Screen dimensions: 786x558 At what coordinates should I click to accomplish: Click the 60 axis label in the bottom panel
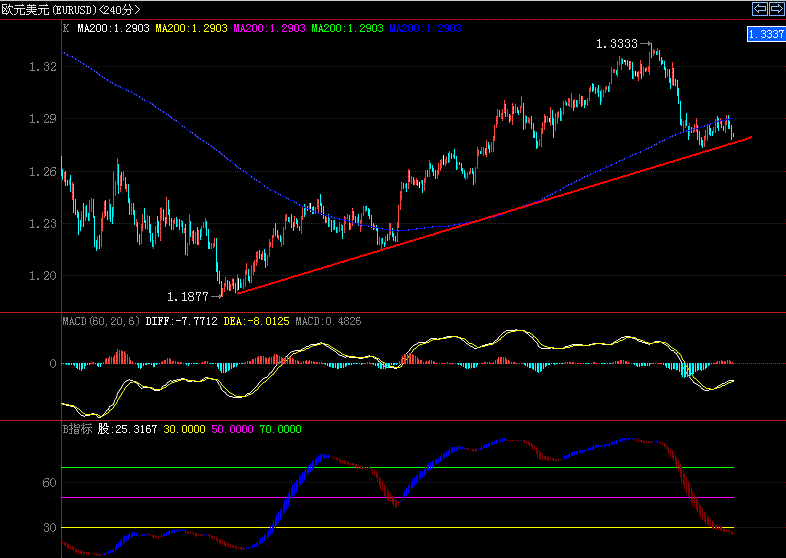50,483
